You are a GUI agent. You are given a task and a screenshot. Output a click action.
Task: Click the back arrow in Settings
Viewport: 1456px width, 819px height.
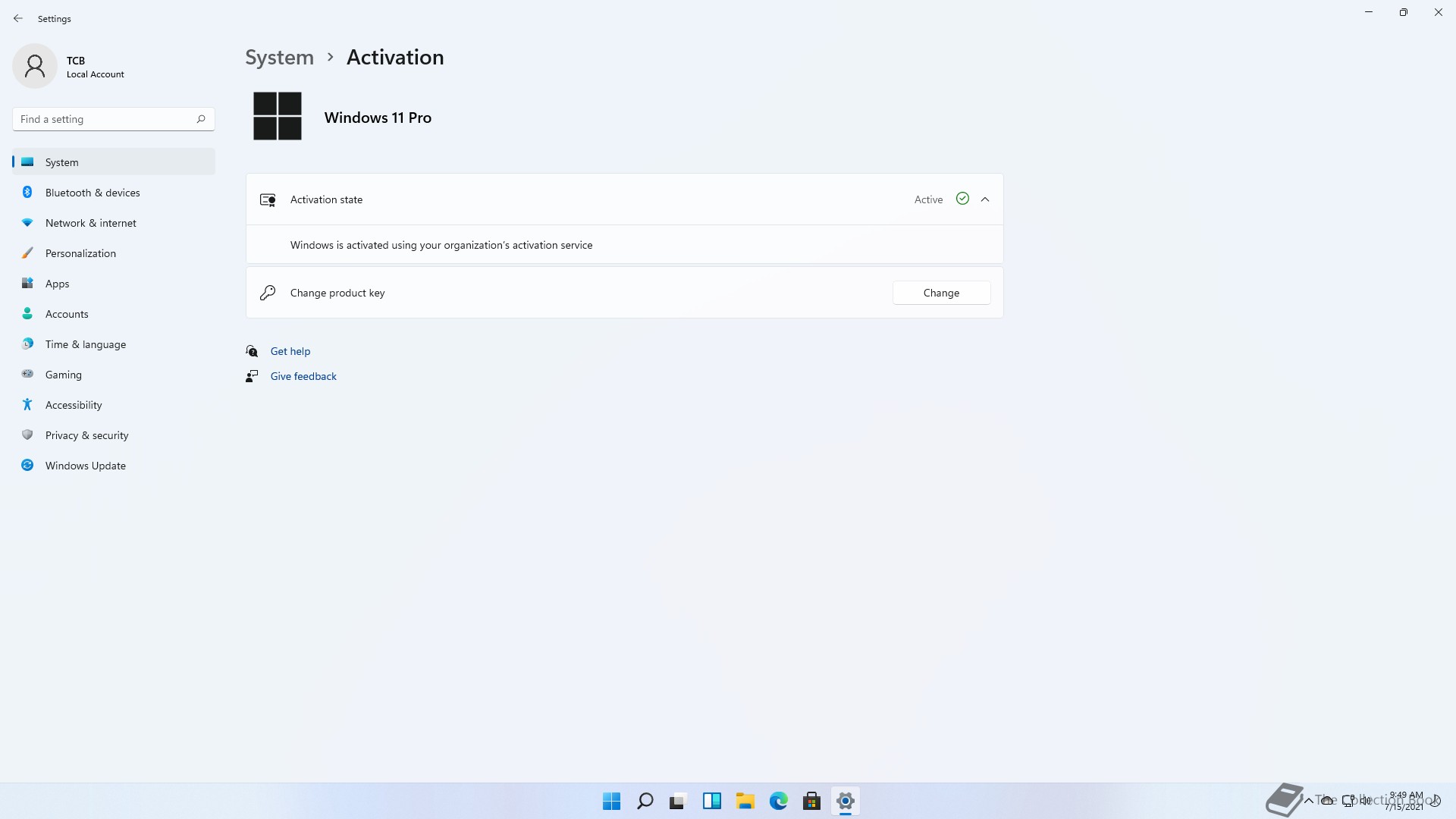coord(18,18)
